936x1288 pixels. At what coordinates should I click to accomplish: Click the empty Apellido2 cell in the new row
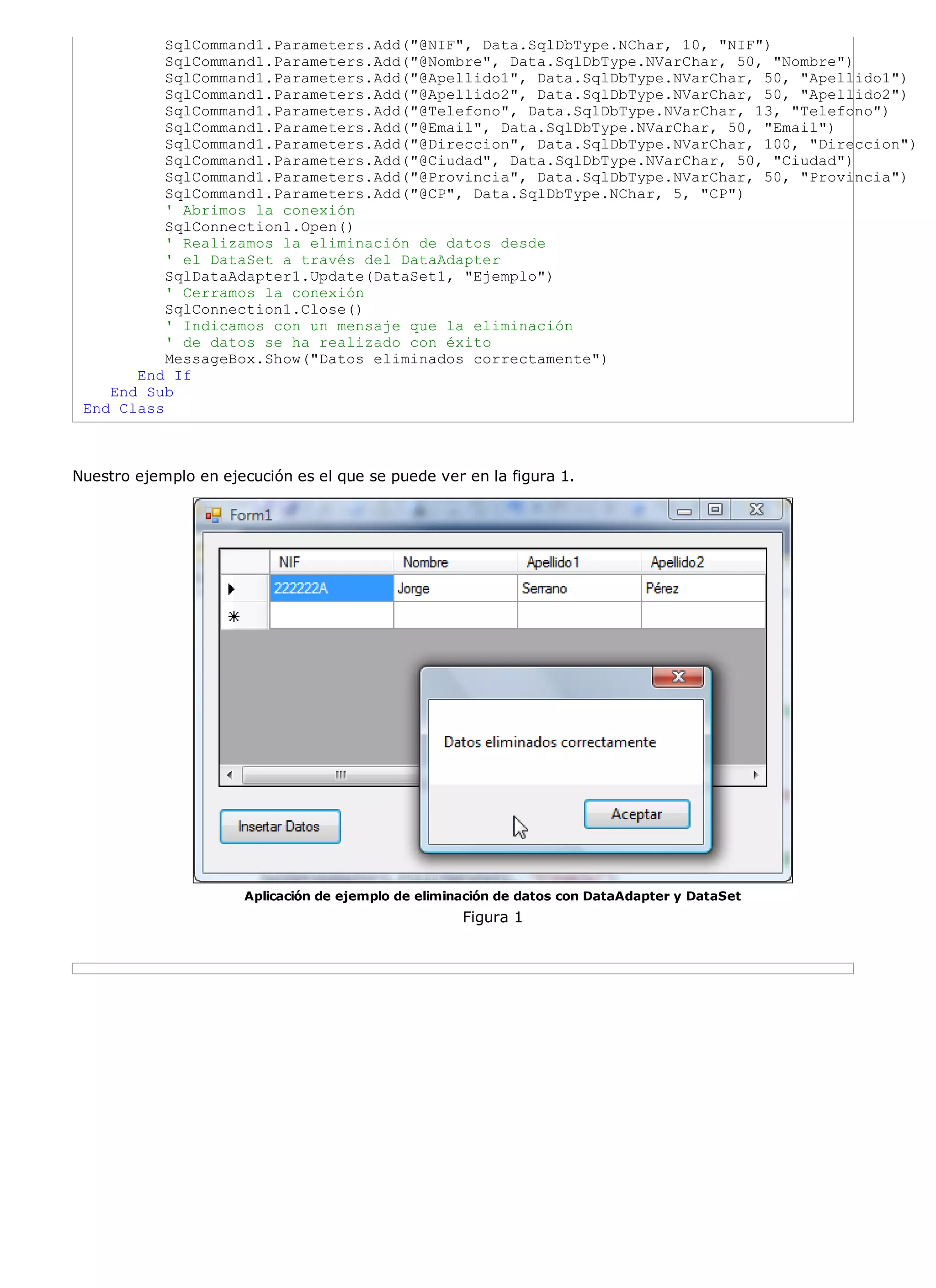point(703,615)
